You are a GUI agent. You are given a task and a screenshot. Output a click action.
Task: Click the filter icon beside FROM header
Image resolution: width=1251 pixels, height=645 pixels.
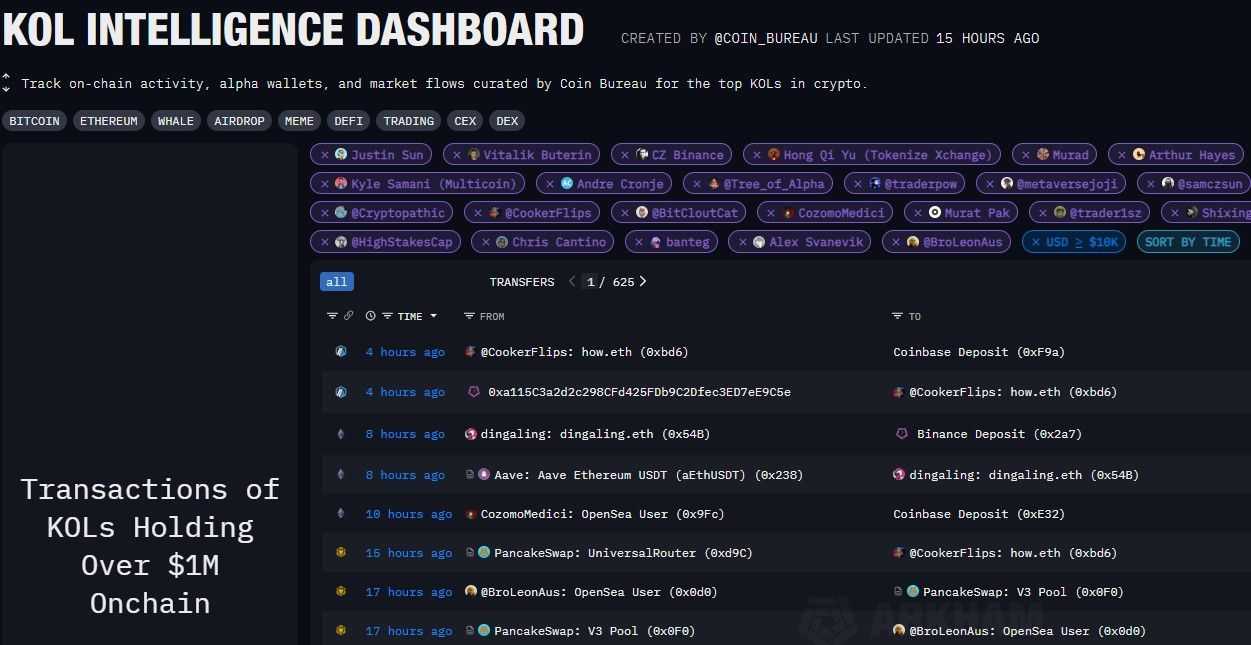(x=469, y=316)
